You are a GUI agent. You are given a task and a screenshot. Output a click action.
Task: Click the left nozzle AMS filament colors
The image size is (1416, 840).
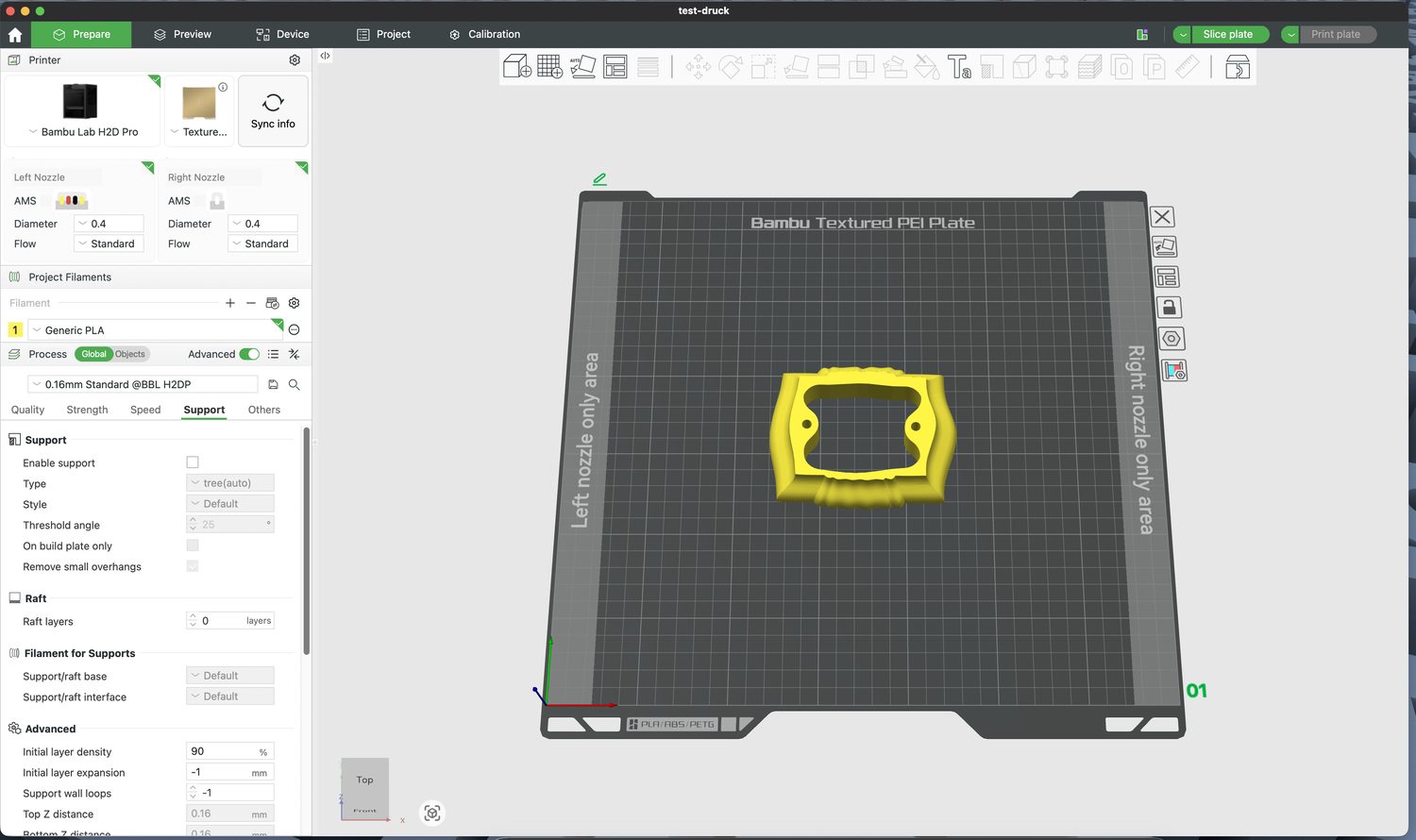coord(72,201)
